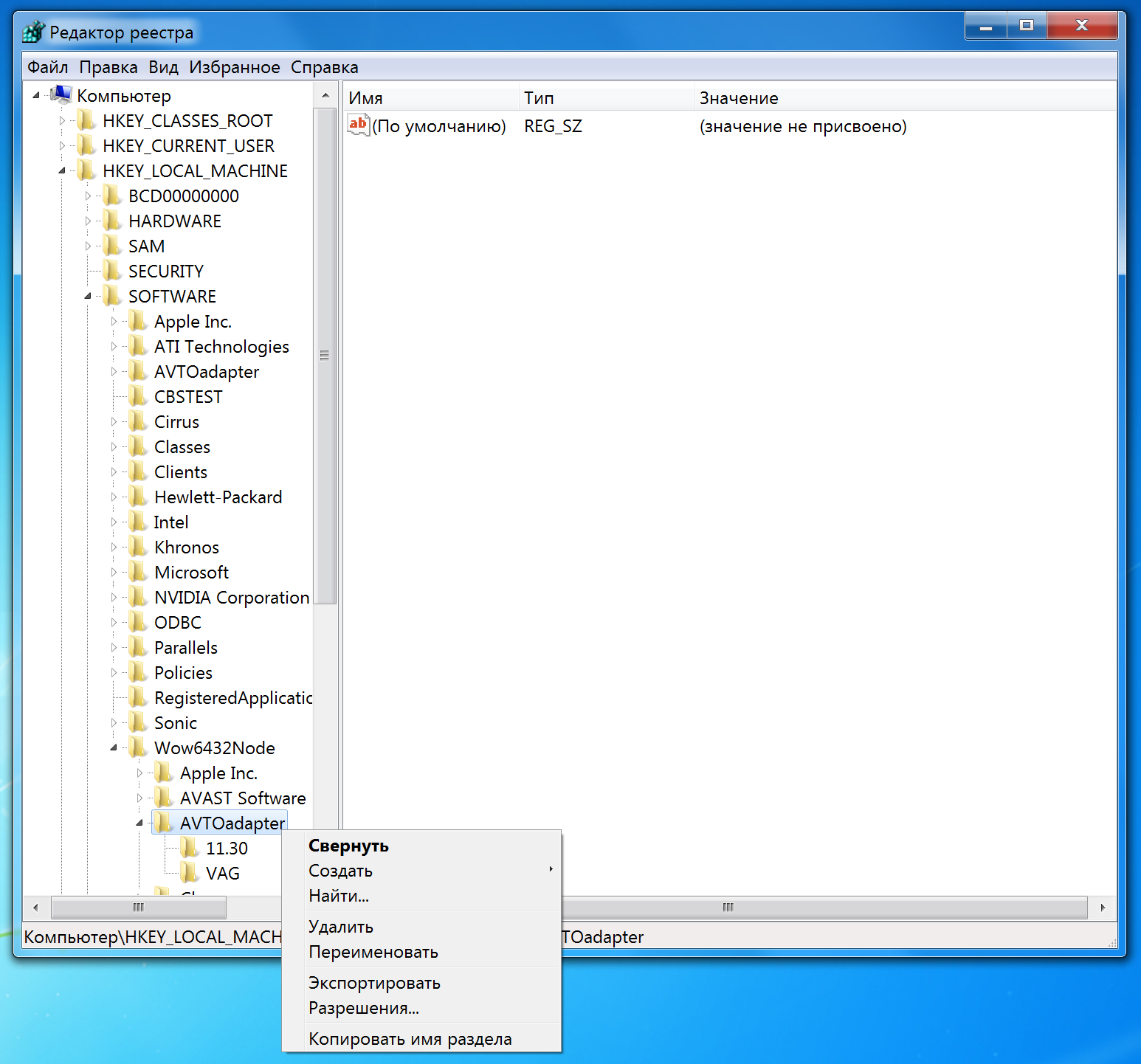Screen dimensions: 1141x1064
Task: Click the HKEY_LOCAL_MACHINE folder icon
Action: [x=86, y=170]
